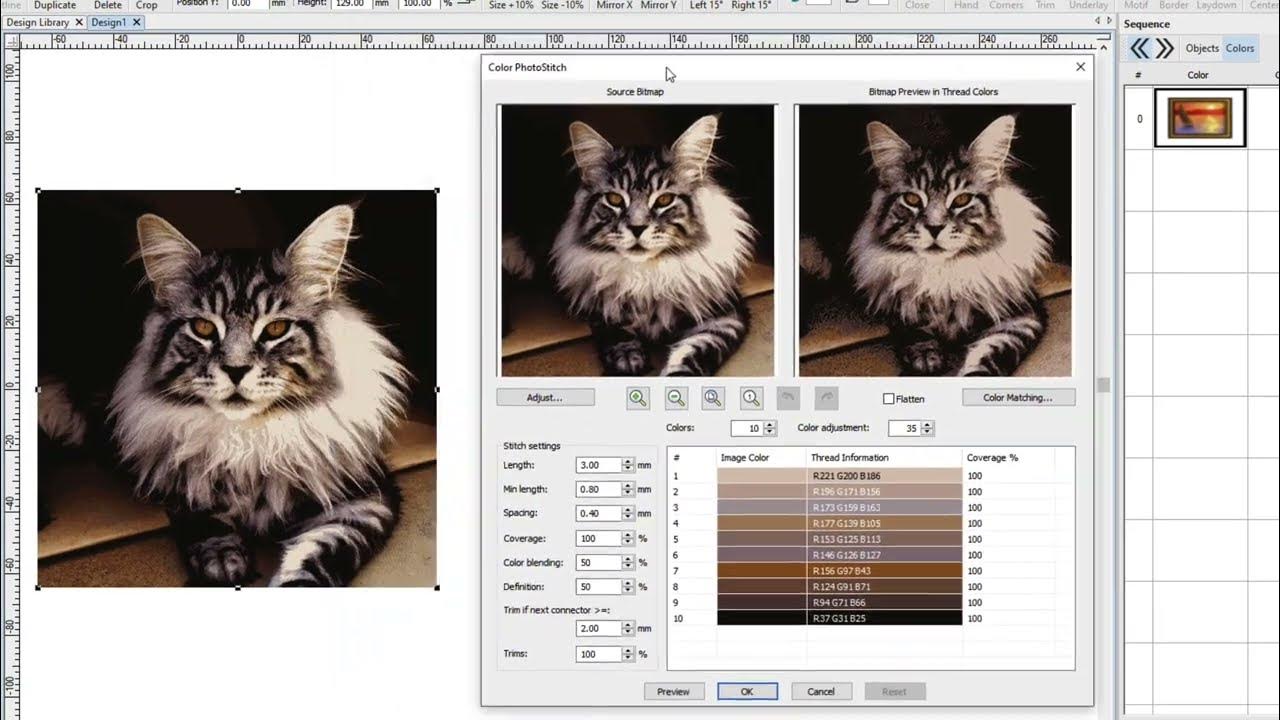Select color swatch R221 G200 B186

pyautogui.click(x=761, y=476)
